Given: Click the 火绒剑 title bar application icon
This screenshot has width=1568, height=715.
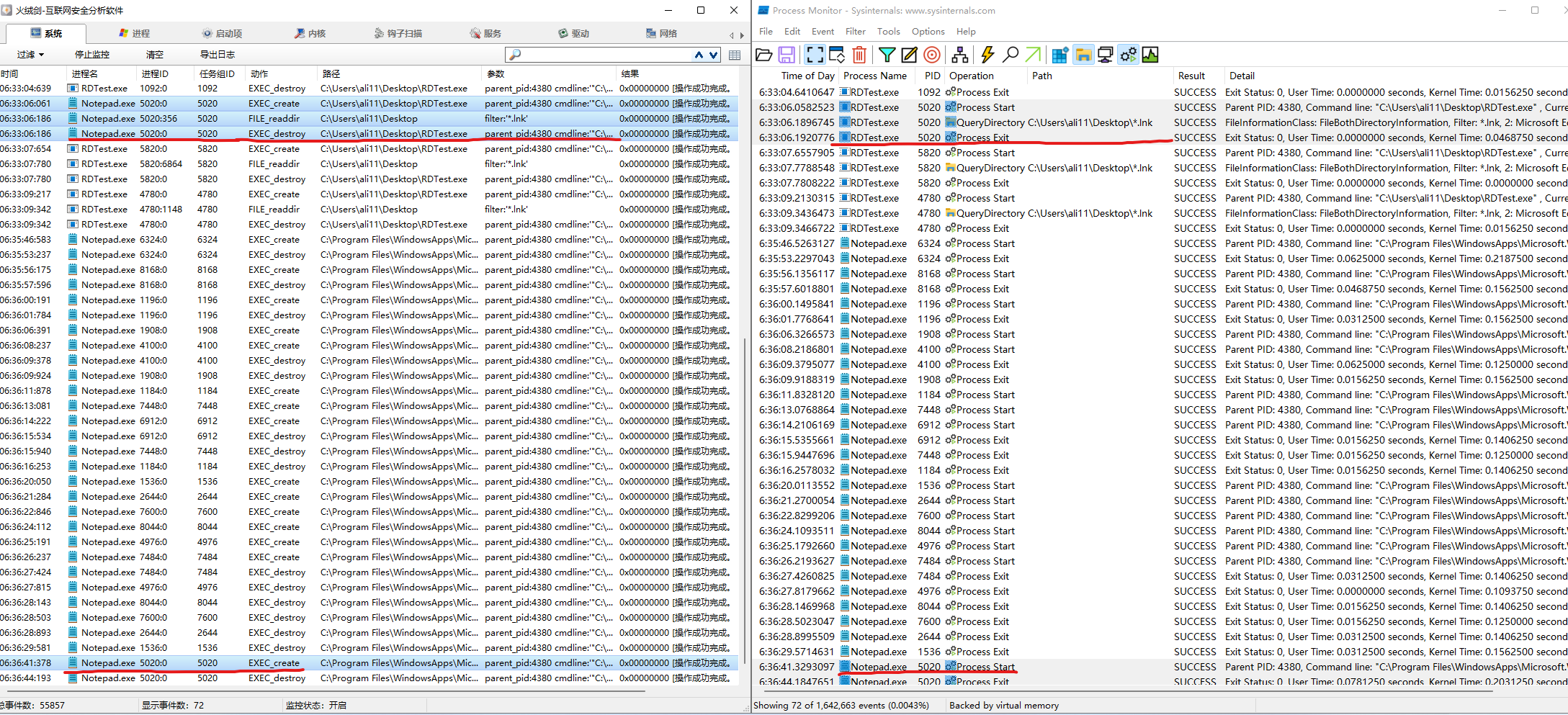Looking at the screenshot, I should coord(7,10).
